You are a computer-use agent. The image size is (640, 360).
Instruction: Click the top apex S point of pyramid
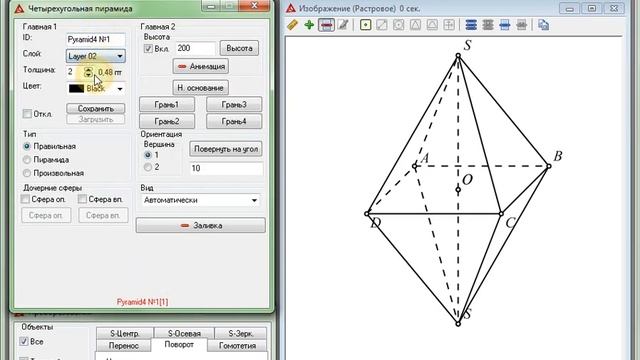(x=458, y=56)
